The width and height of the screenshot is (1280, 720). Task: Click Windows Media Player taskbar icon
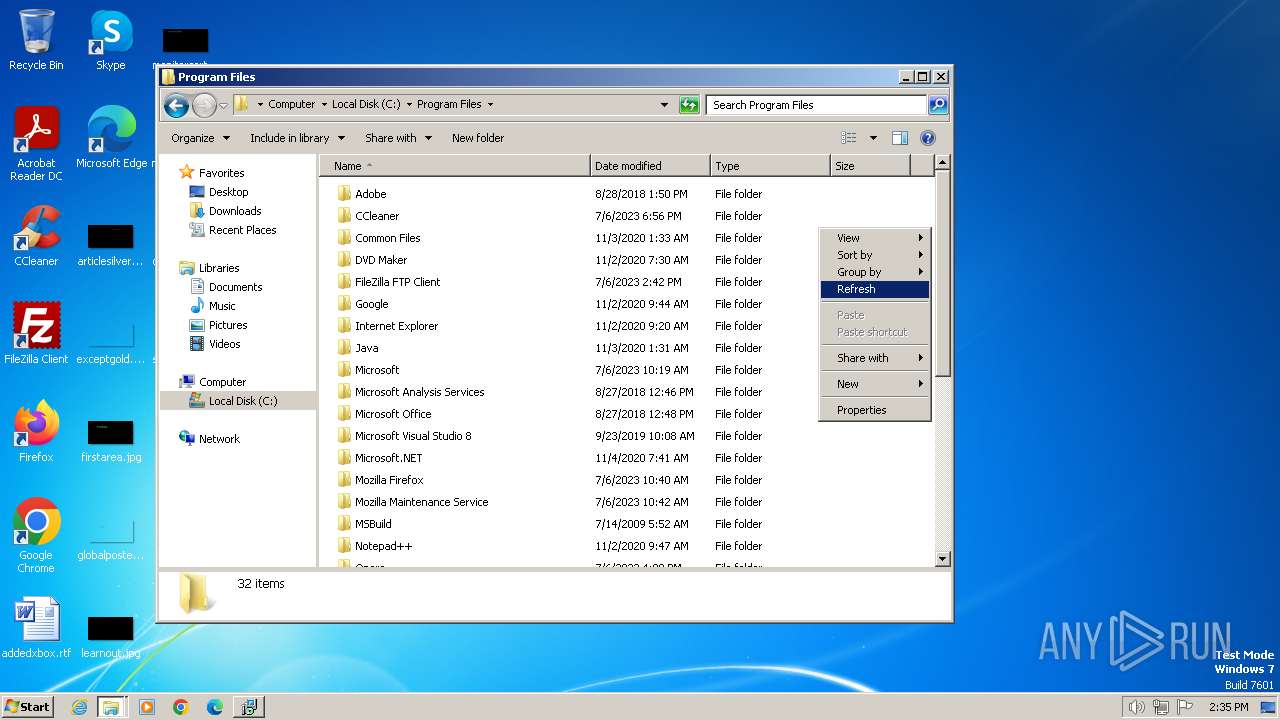click(147, 707)
